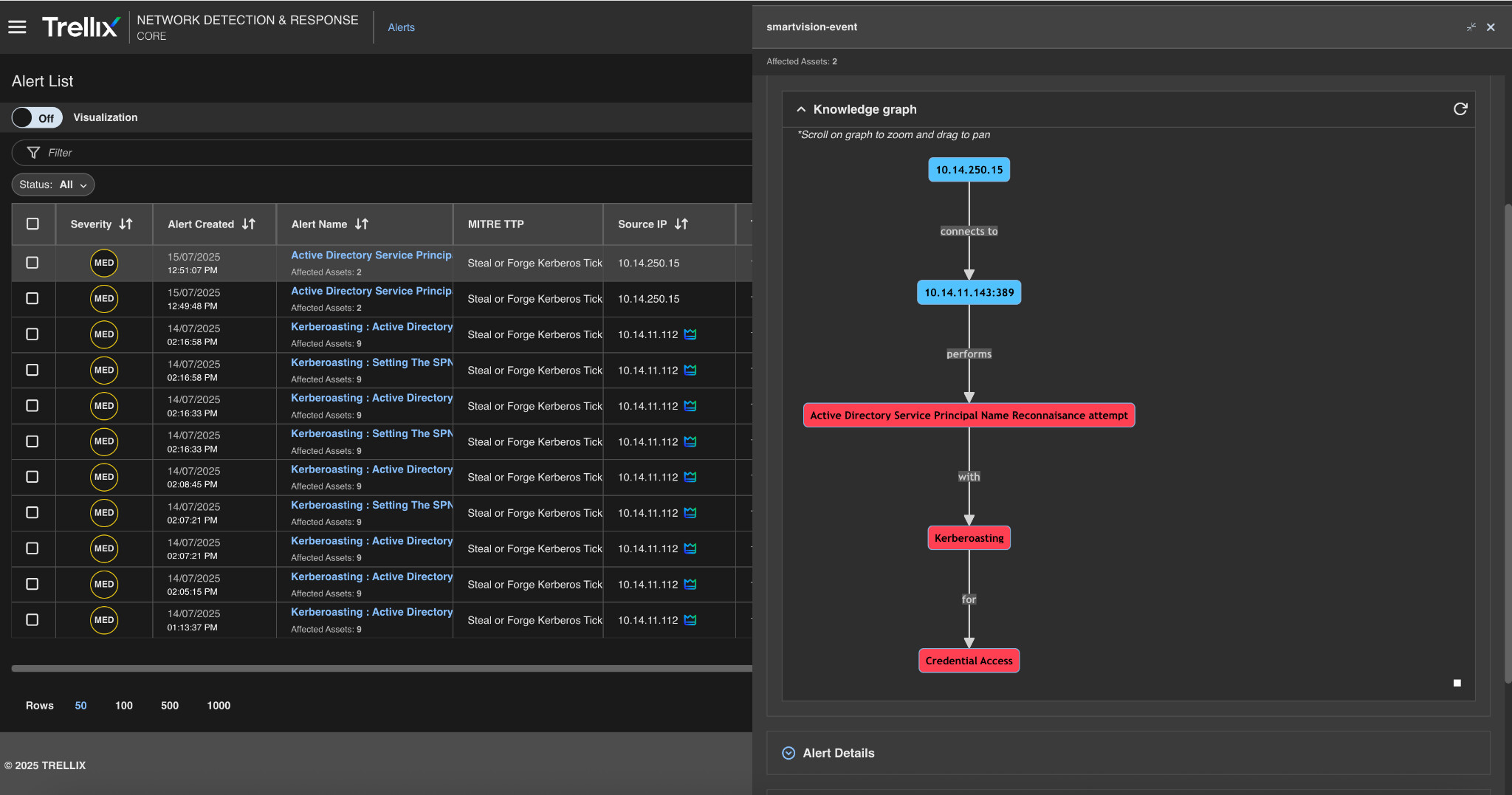The height and width of the screenshot is (795, 1512).
Task: Open the Status All dropdown
Action: (53, 185)
